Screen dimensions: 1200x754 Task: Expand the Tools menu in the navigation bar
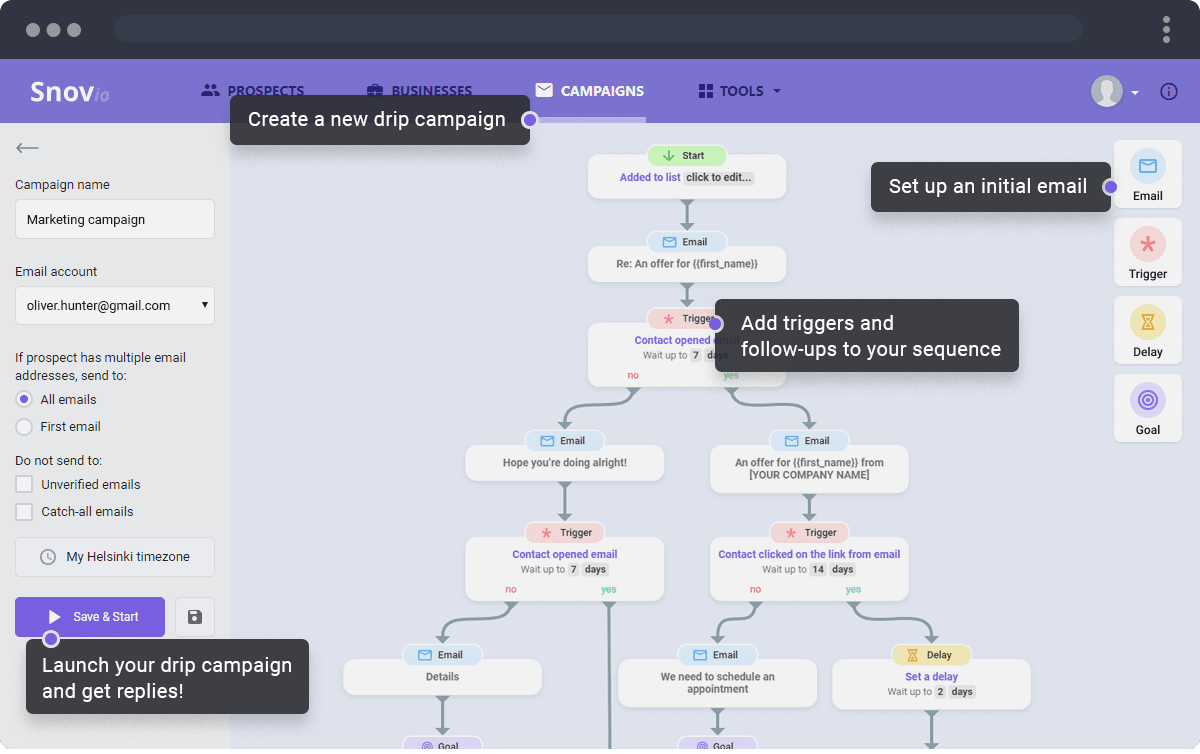[739, 91]
